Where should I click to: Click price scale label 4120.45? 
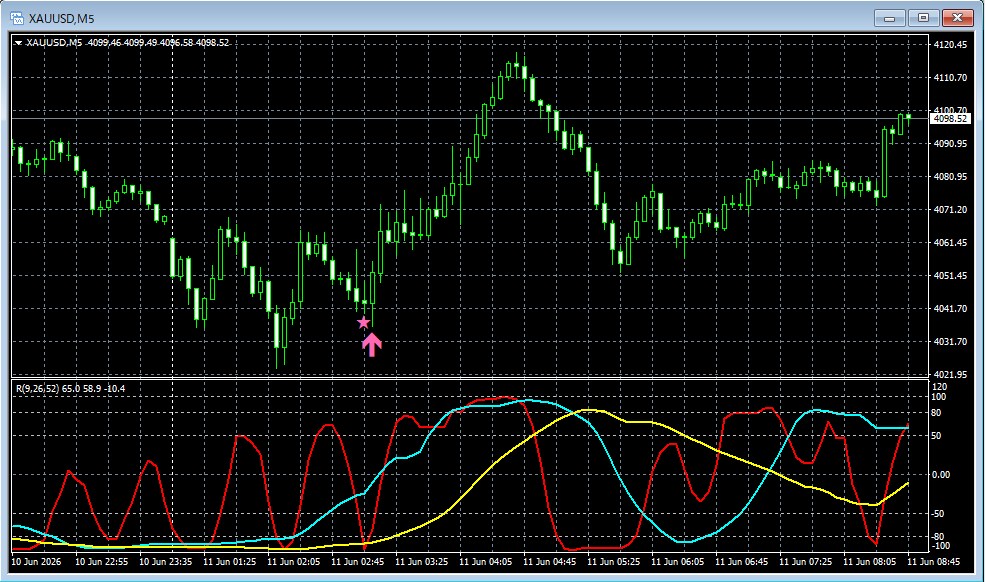tap(950, 45)
